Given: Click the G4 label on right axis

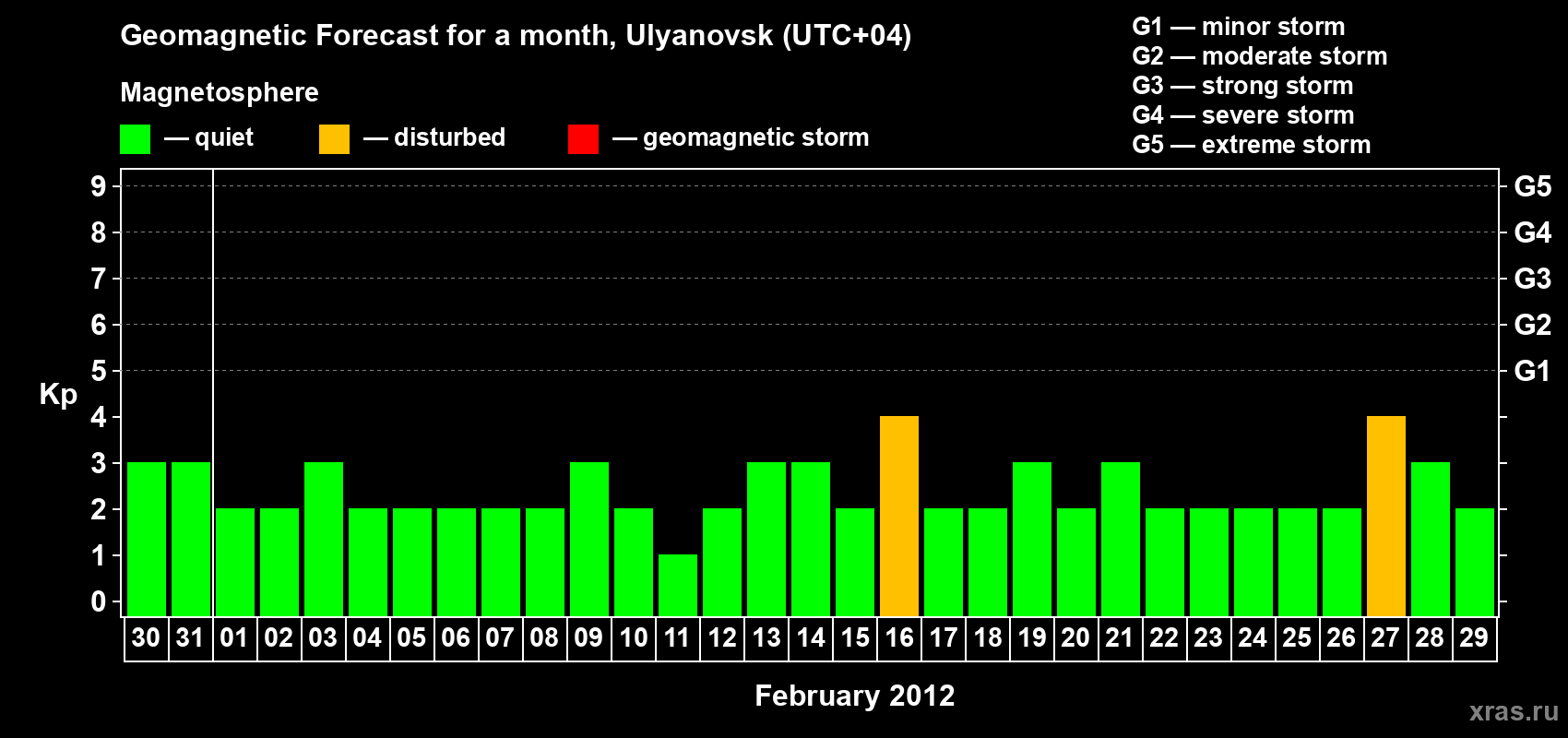Looking at the screenshot, I should pyautogui.click(x=1532, y=232).
